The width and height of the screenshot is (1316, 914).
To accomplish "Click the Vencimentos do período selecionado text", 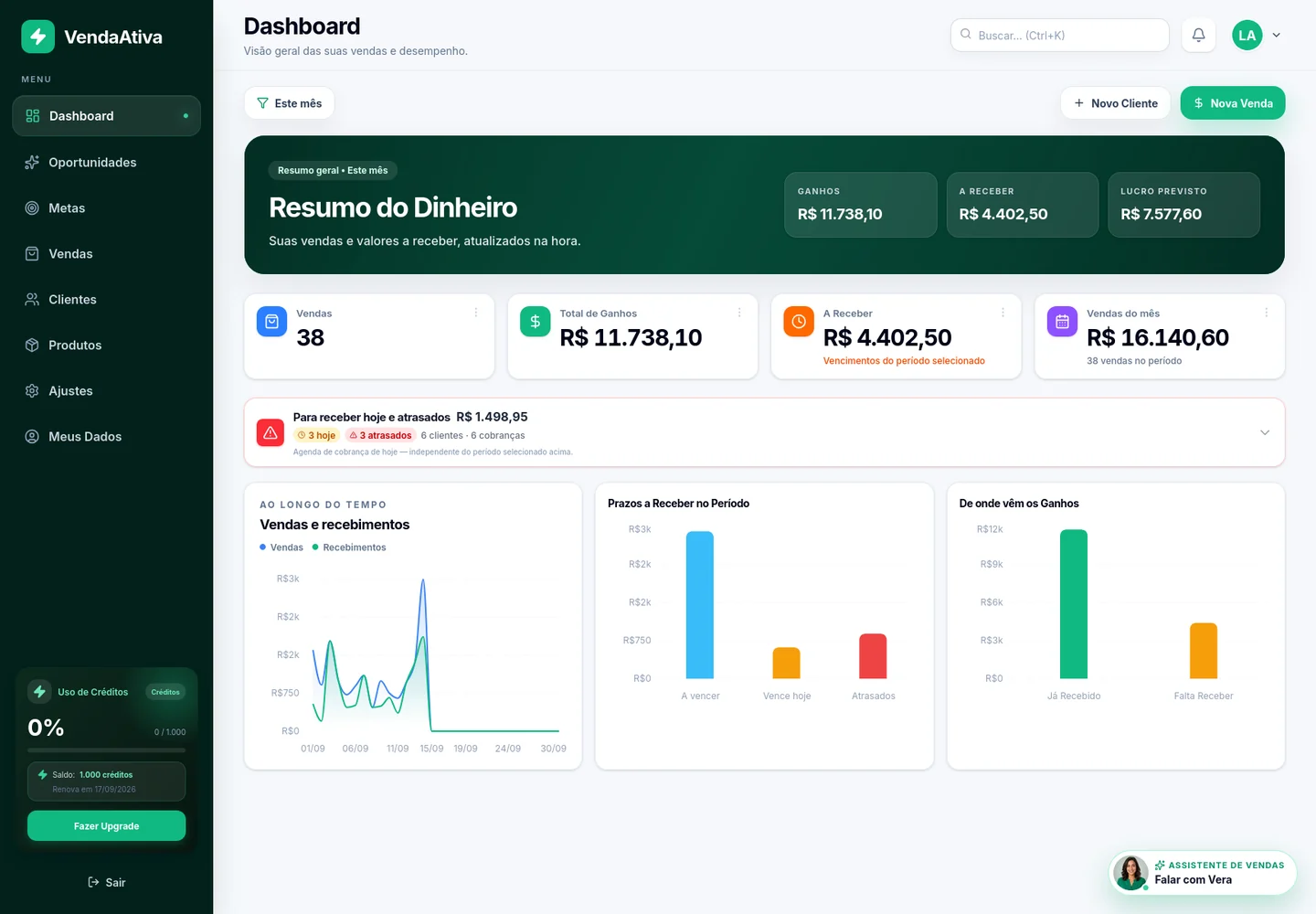I will [x=904, y=361].
